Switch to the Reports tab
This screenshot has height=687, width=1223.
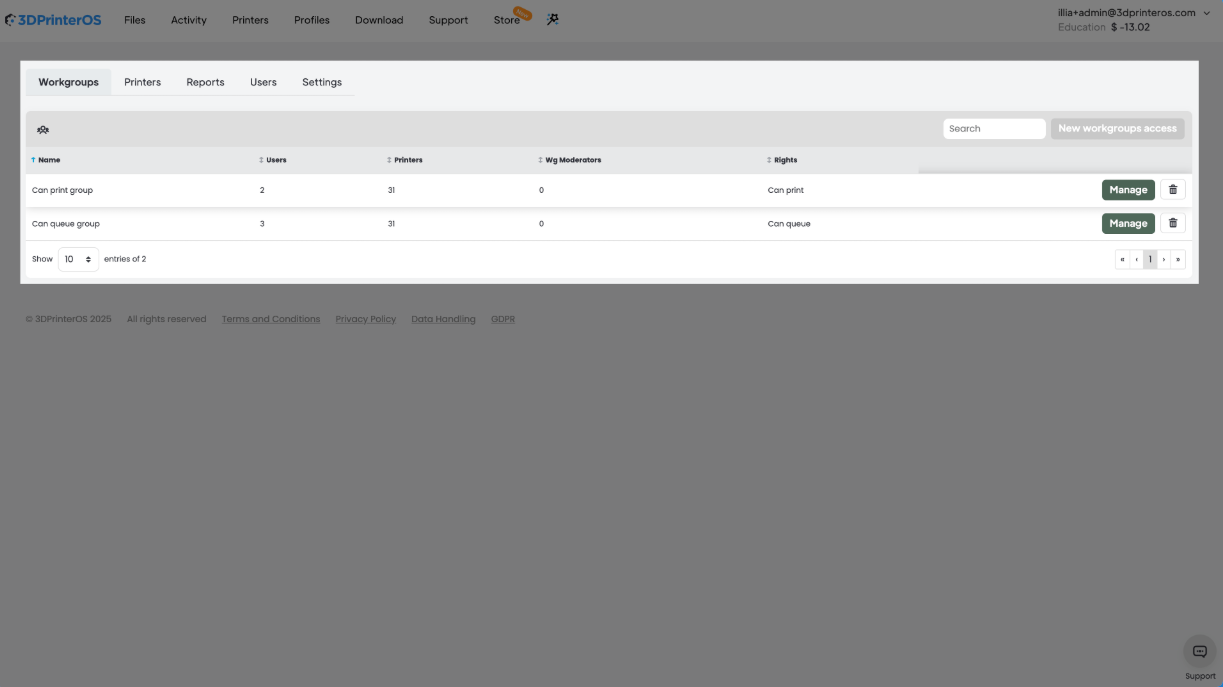pos(205,82)
